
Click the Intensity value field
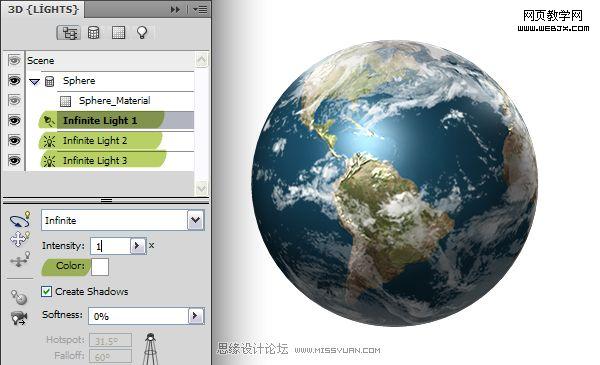tap(111, 246)
